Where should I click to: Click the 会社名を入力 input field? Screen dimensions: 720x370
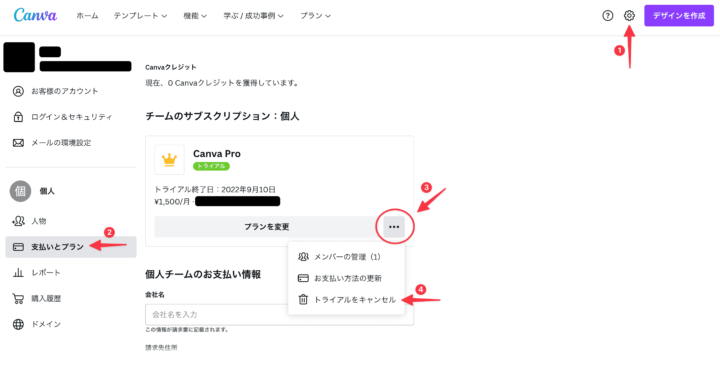[x=279, y=314]
